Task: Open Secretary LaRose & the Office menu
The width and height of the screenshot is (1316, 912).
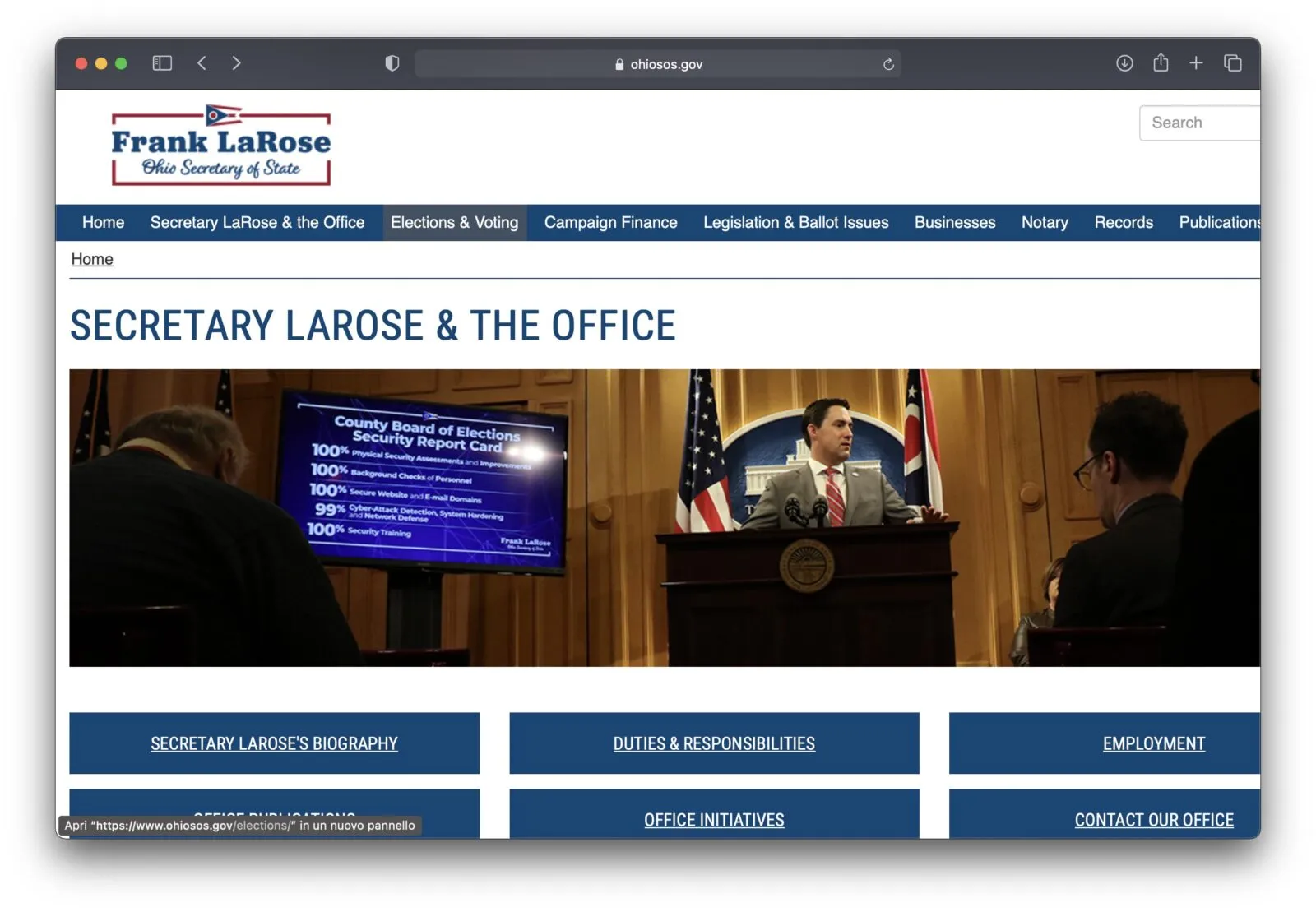Action: (x=257, y=223)
